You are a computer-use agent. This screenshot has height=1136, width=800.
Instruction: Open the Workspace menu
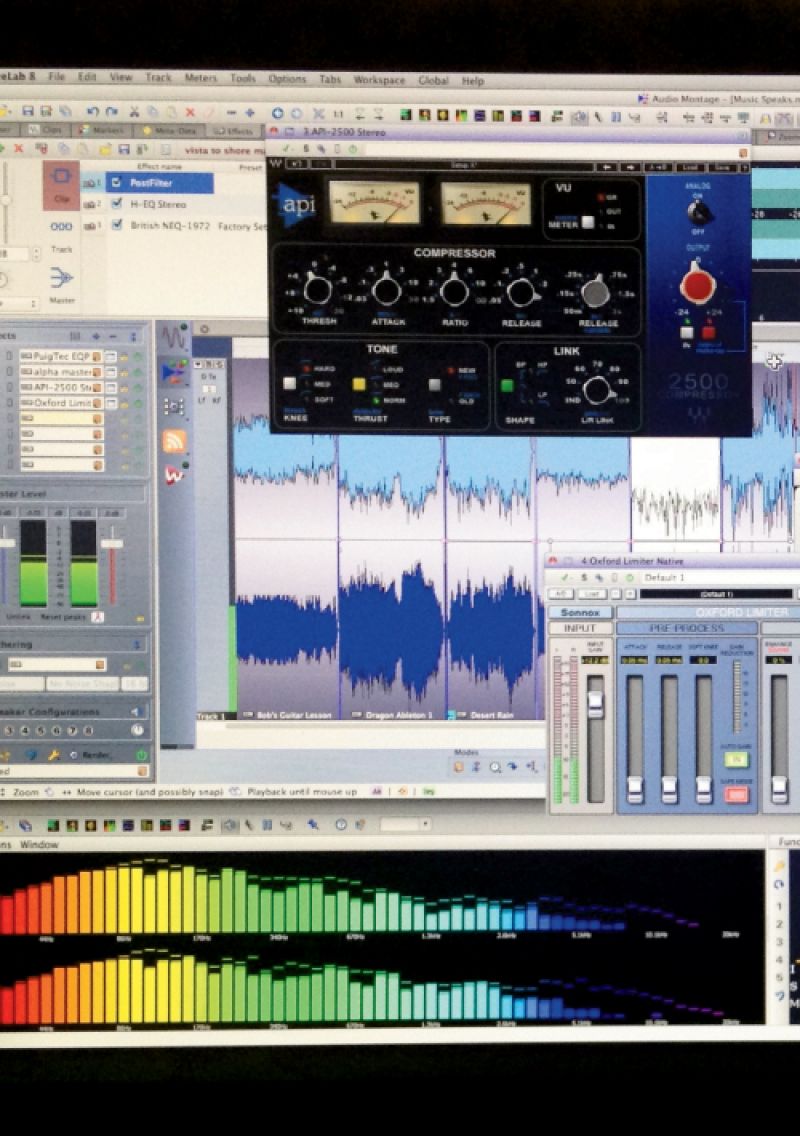(x=379, y=80)
